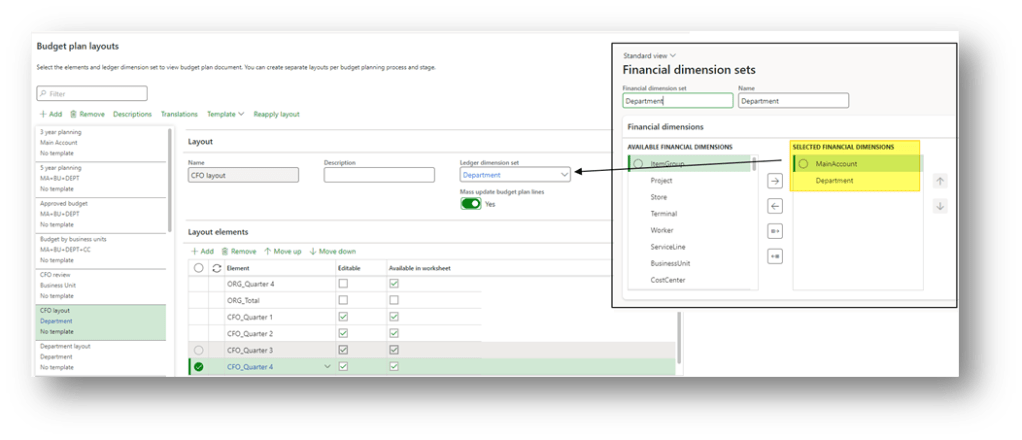Click Add in the Layout elements toolbar

point(201,251)
